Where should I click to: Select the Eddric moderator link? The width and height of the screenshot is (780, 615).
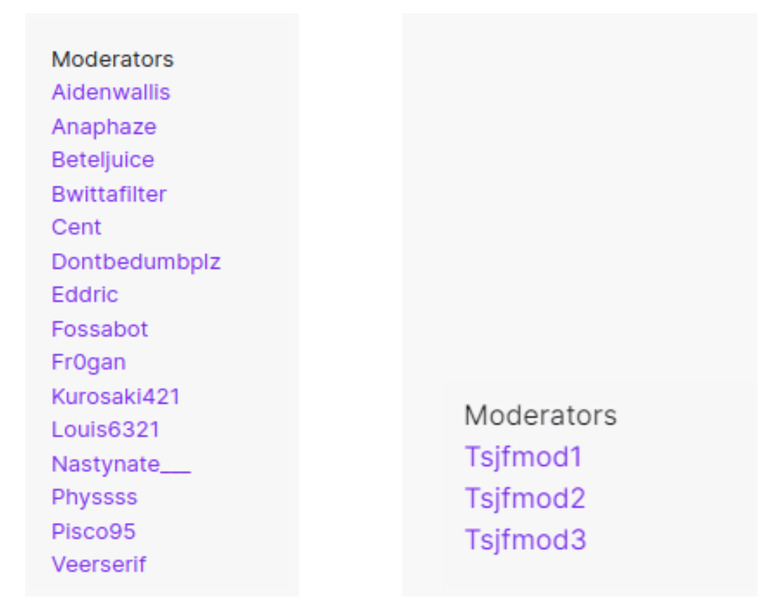pos(85,295)
